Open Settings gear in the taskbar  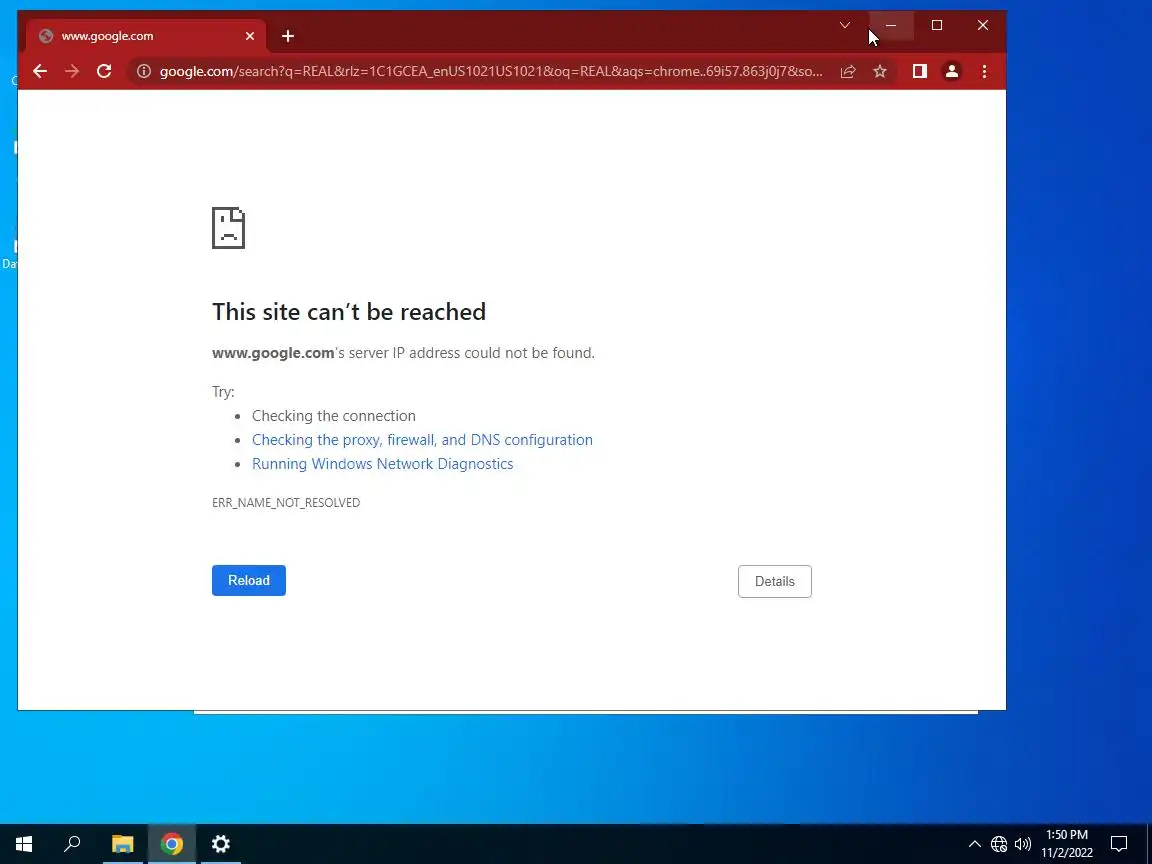coord(221,843)
